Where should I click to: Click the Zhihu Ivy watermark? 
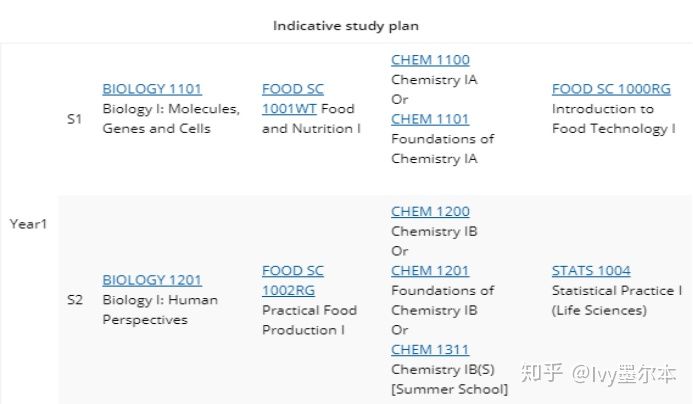click(x=598, y=374)
